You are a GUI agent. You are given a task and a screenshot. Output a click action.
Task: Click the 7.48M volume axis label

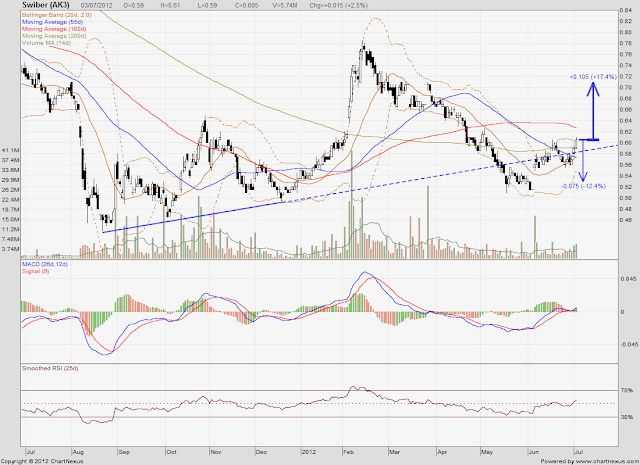10,239
